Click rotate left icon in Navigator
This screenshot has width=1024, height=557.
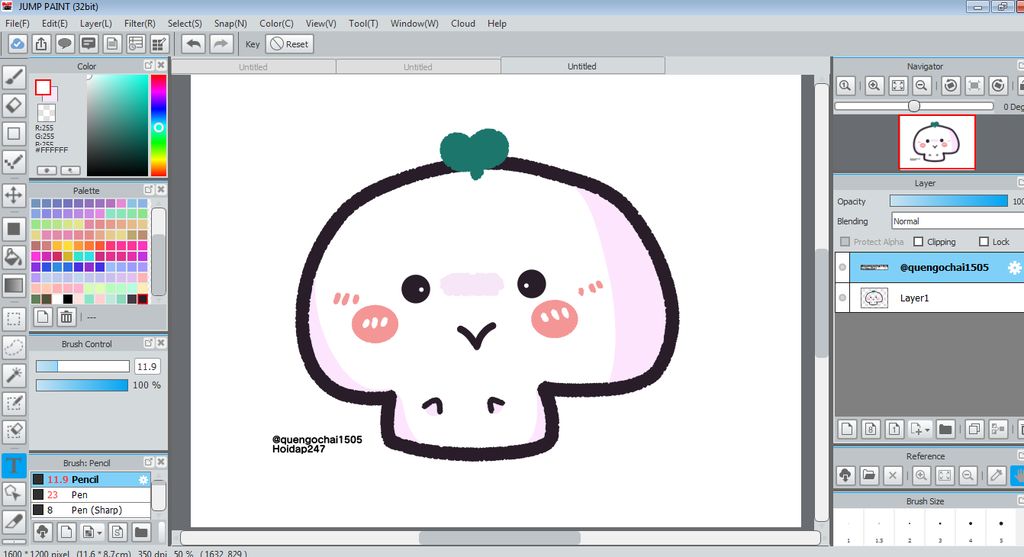pyautogui.click(x=951, y=86)
